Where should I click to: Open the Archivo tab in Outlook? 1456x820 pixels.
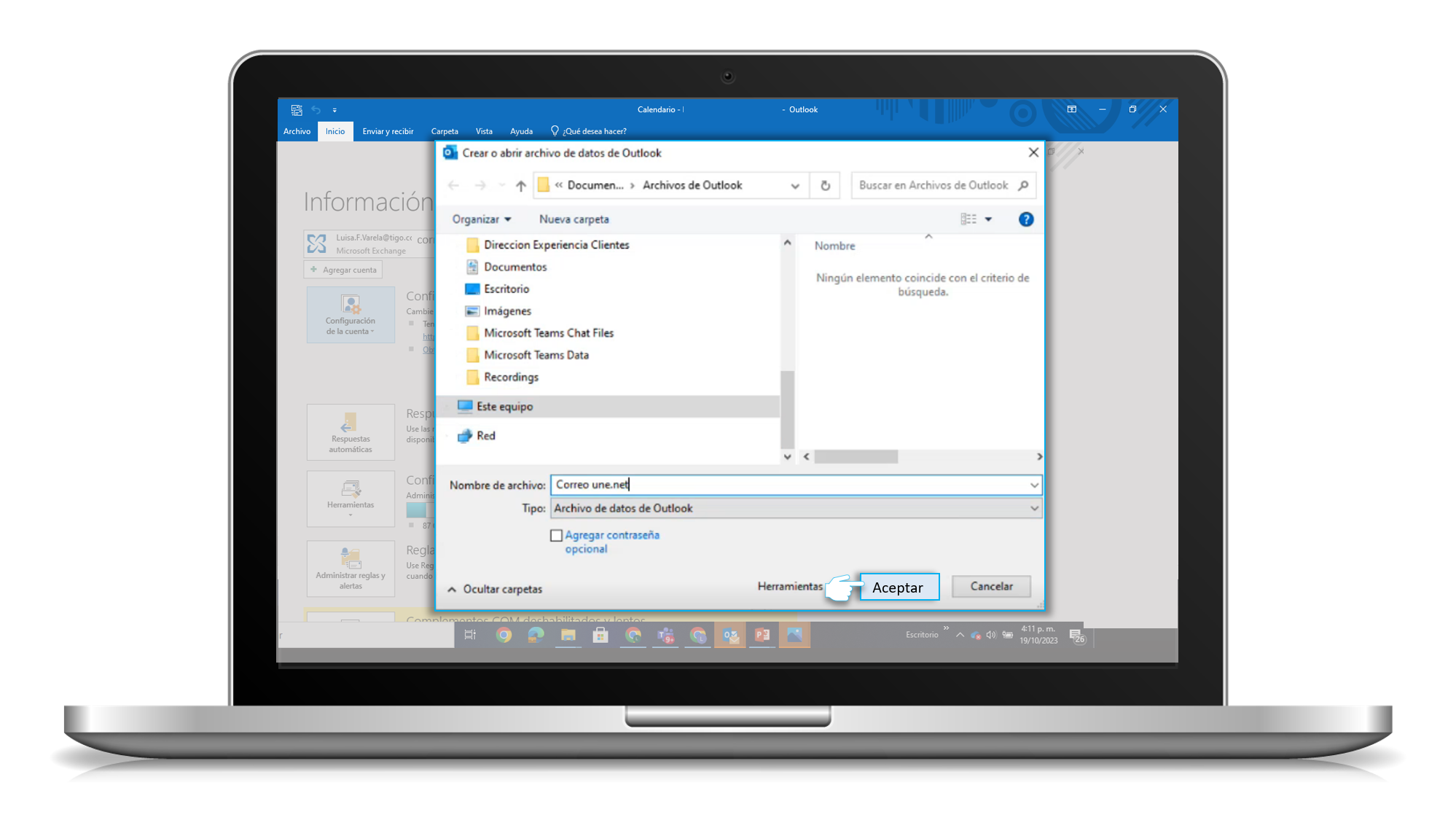point(297,131)
